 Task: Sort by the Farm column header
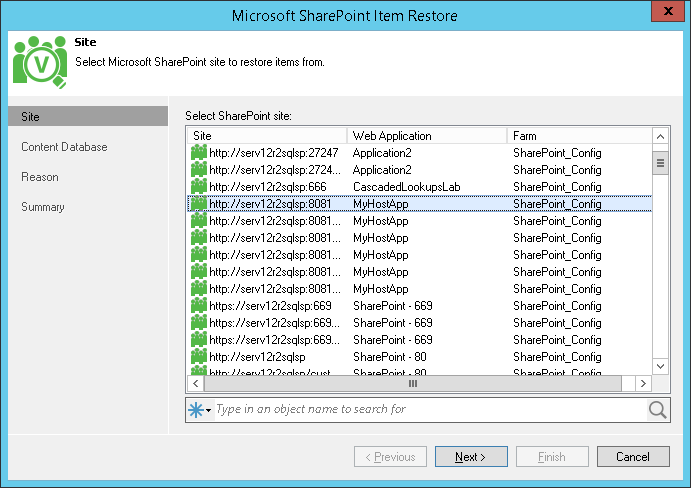[580, 136]
